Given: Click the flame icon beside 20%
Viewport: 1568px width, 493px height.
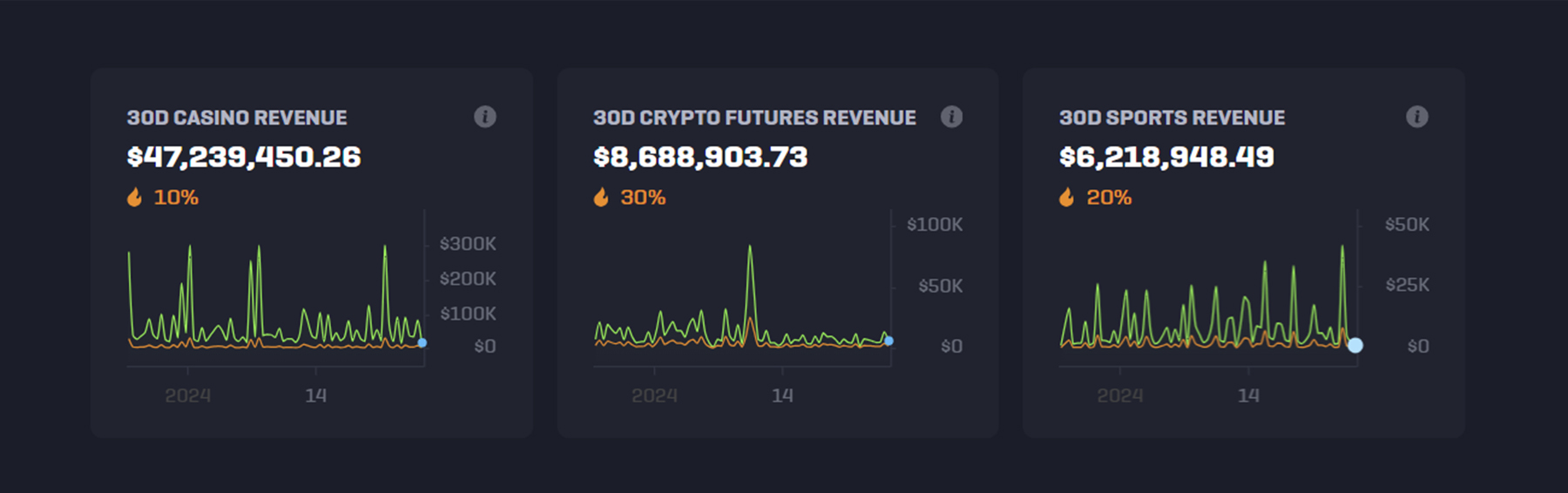Looking at the screenshot, I should [1067, 198].
